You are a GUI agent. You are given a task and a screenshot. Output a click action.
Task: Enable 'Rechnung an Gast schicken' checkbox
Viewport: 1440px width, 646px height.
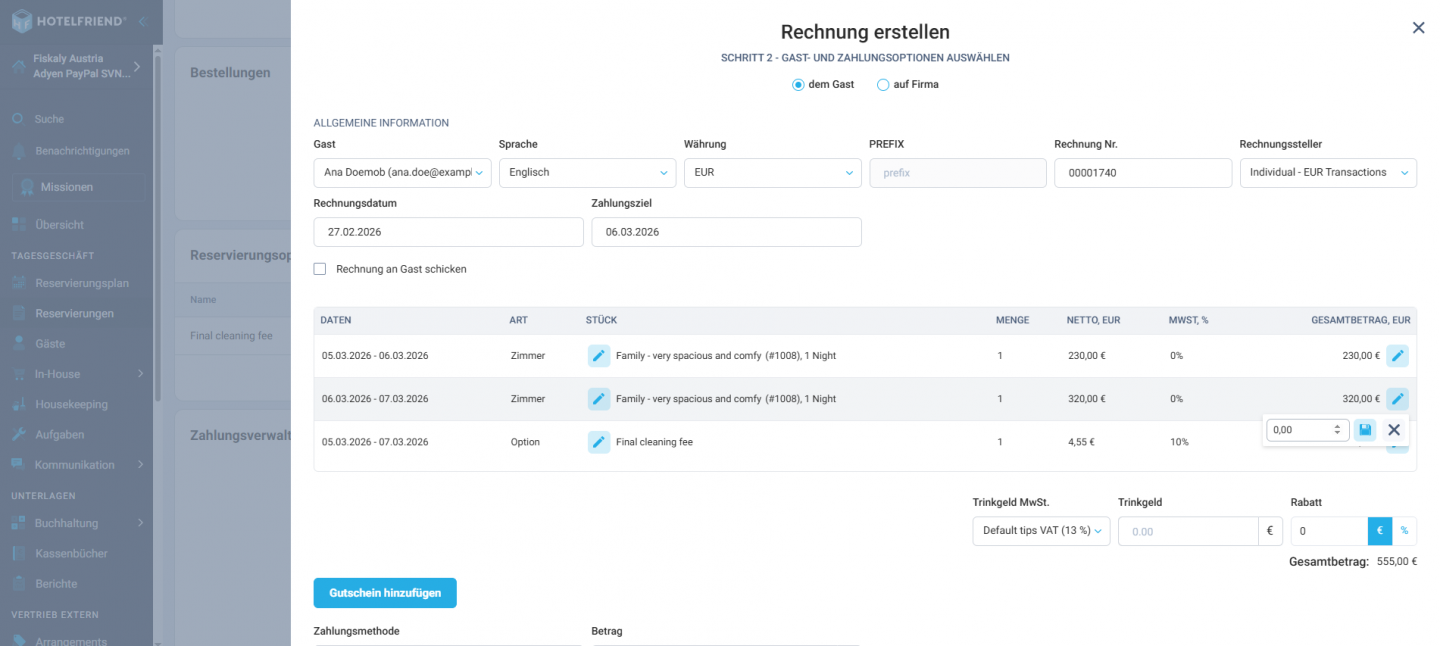(x=320, y=269)
